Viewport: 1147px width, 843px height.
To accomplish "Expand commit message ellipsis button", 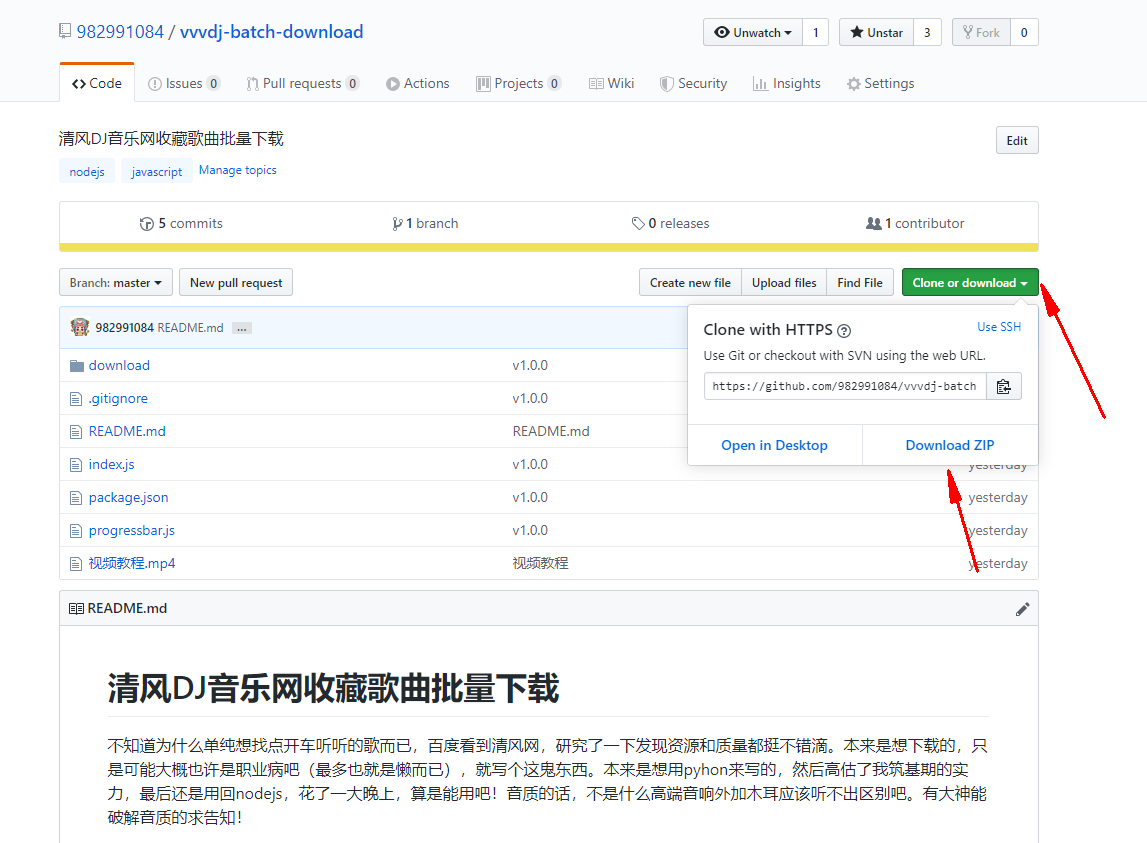I will [x=242, y=329].
